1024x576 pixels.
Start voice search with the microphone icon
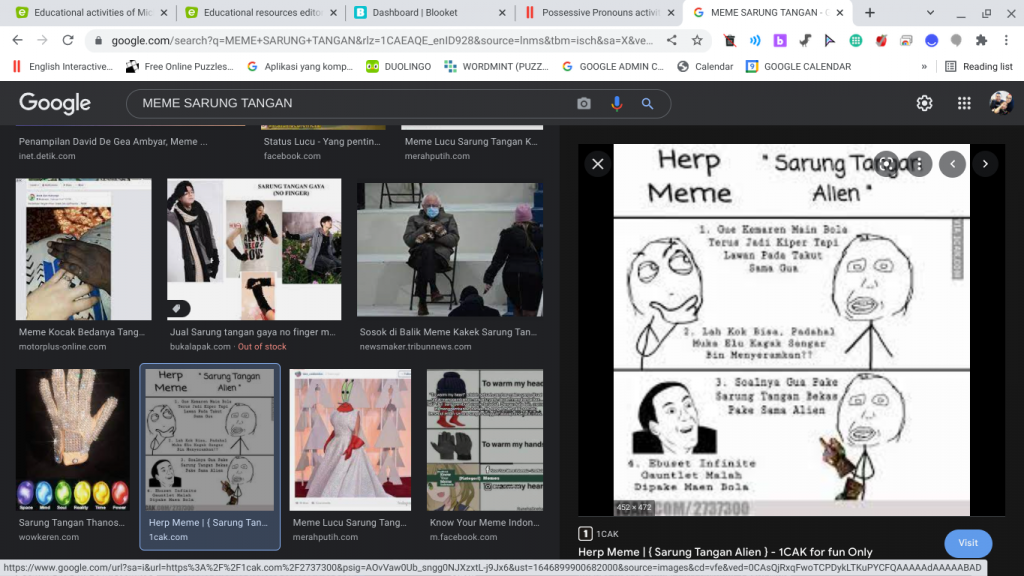(x=616, y=104)
